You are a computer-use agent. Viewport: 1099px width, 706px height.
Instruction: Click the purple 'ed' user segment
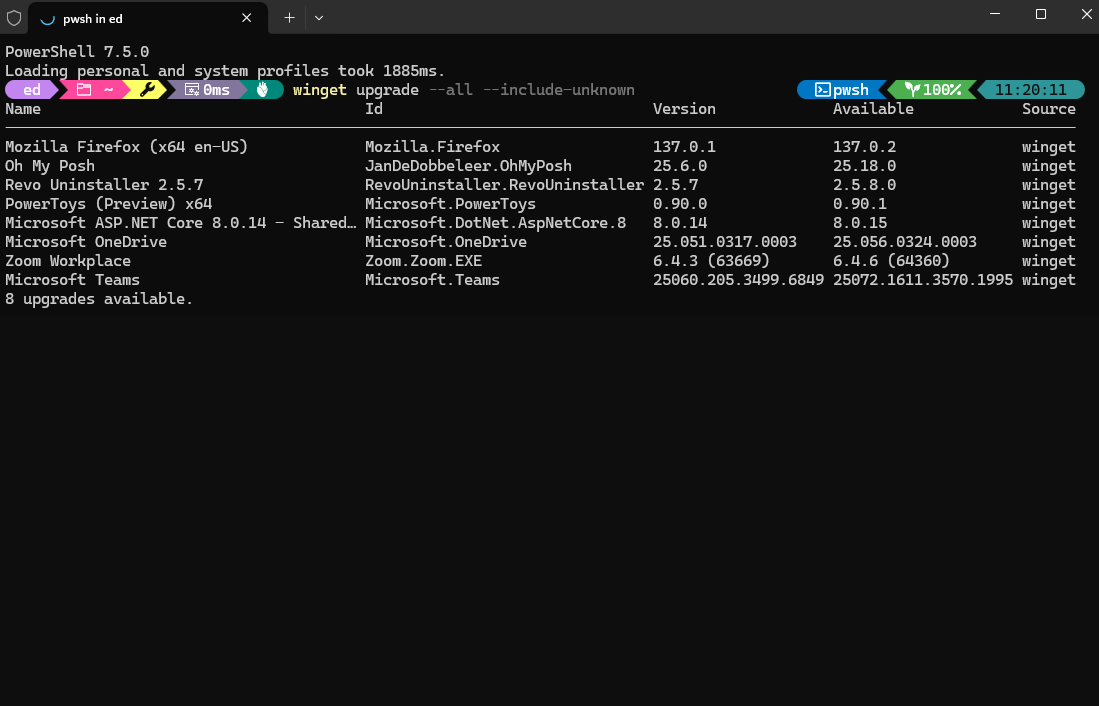point(32,90)
